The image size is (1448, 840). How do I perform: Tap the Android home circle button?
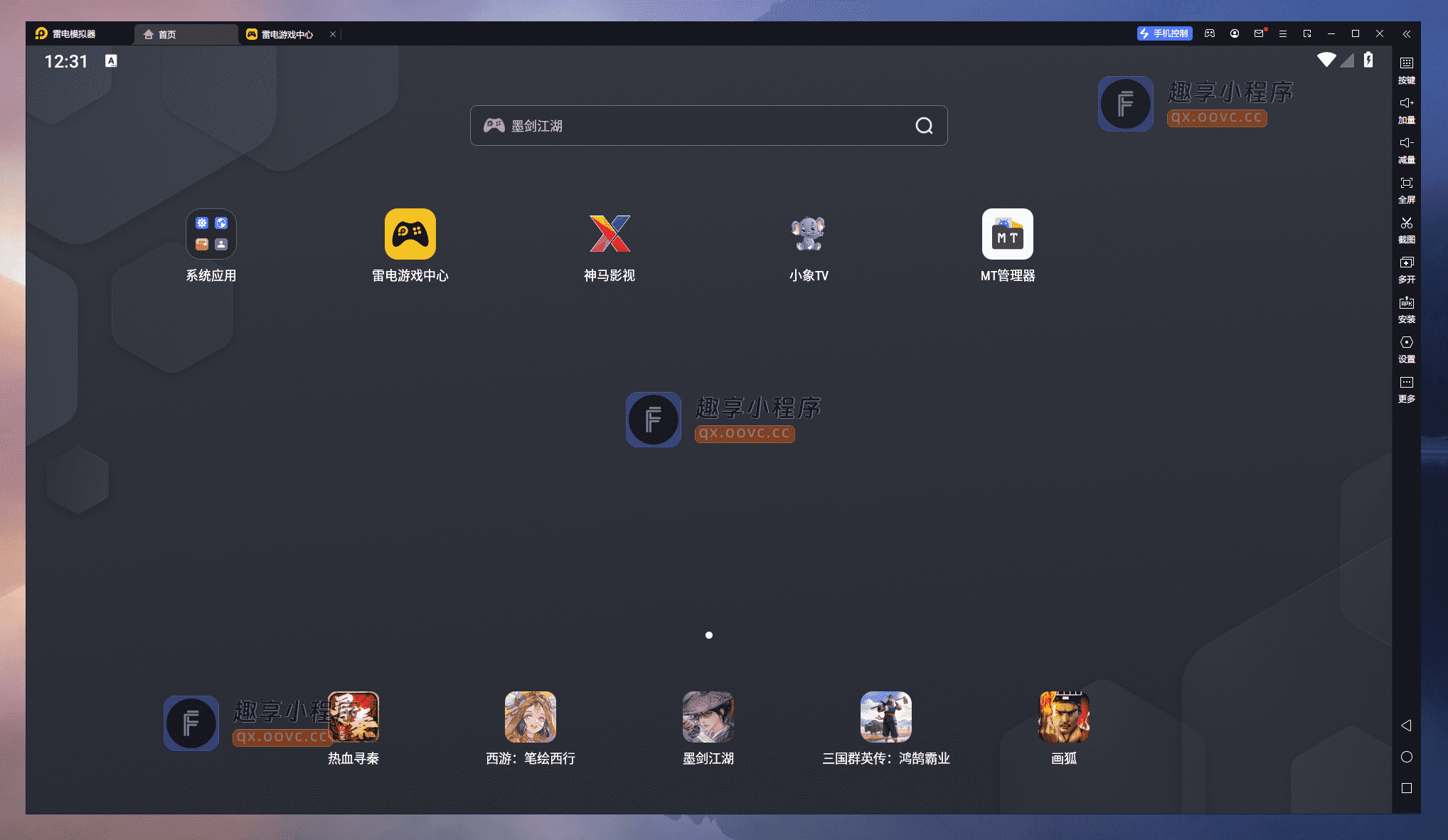click(1407, 757)
